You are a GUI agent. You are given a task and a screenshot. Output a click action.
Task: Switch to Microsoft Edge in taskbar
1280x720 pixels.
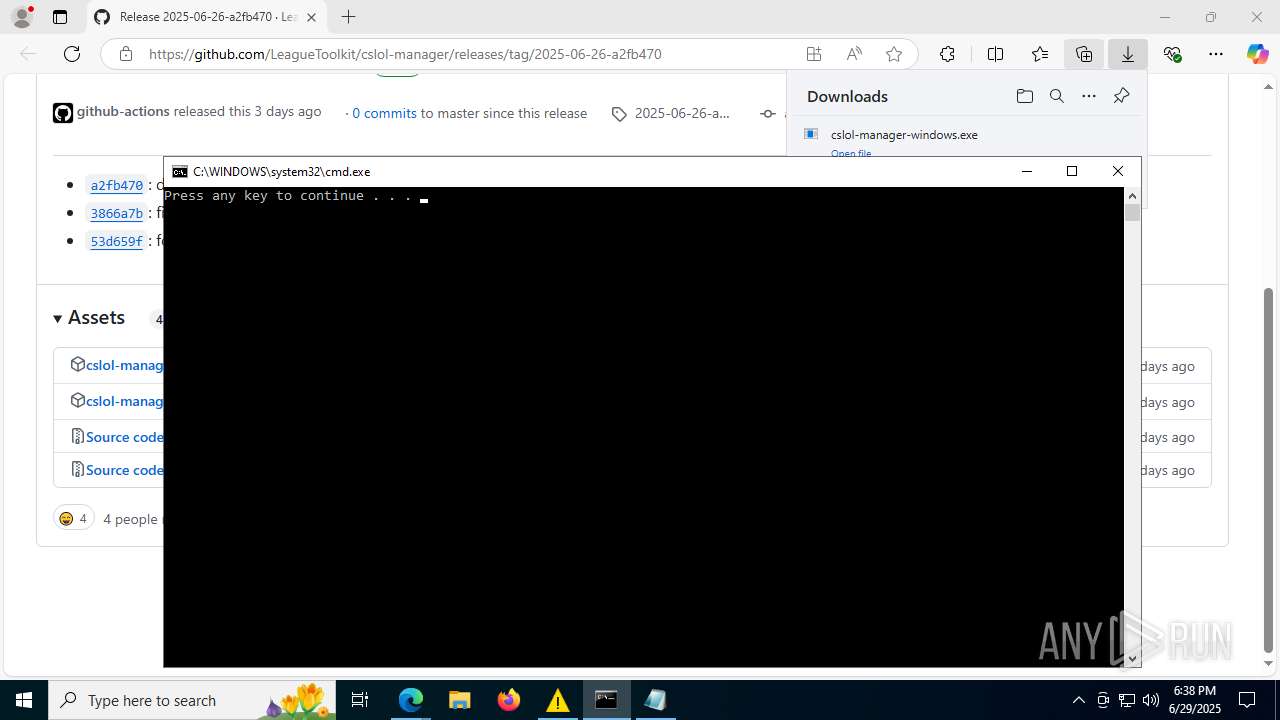click(x=411, y=700)
